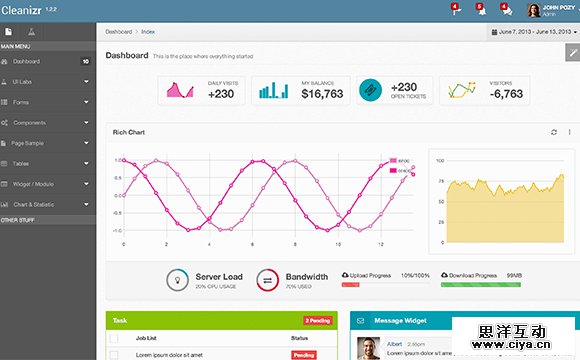Open the chat messages icon in header
This screenshot has height=360, width=580.
(506, 10)
